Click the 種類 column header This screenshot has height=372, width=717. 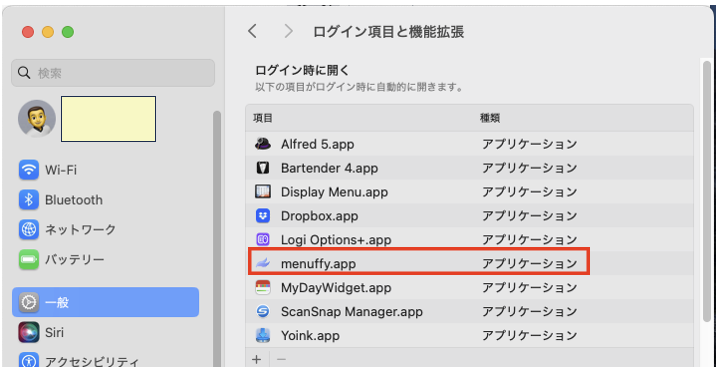490,118
